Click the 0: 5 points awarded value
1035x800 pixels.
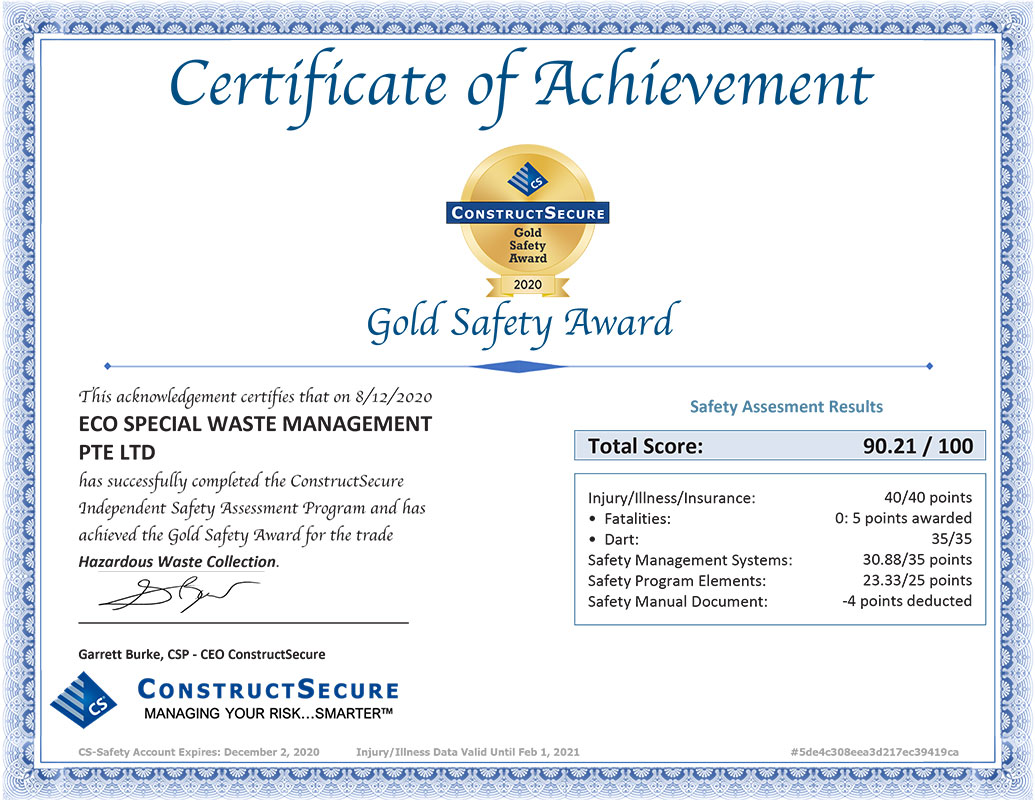click(x=903, y=518)
